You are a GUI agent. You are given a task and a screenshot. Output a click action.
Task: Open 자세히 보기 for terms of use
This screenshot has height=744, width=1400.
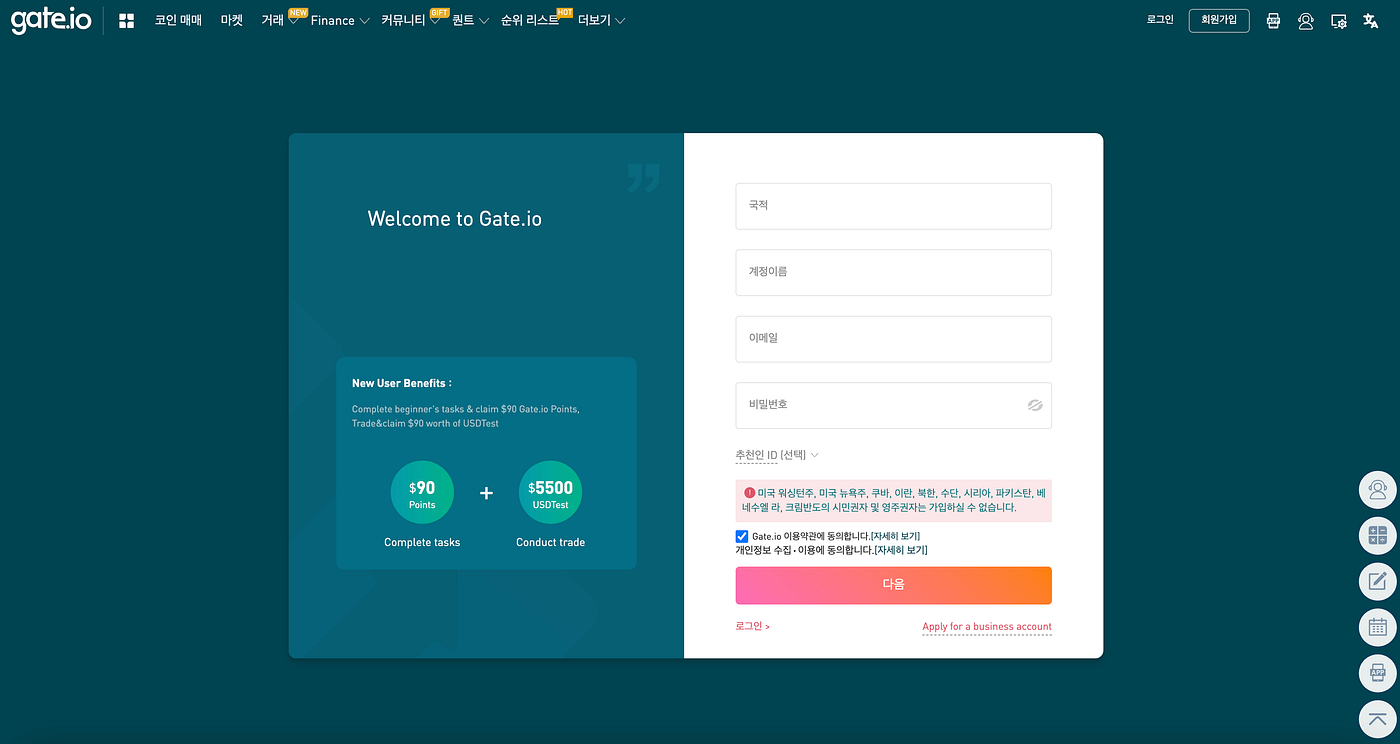click(895, 537)
